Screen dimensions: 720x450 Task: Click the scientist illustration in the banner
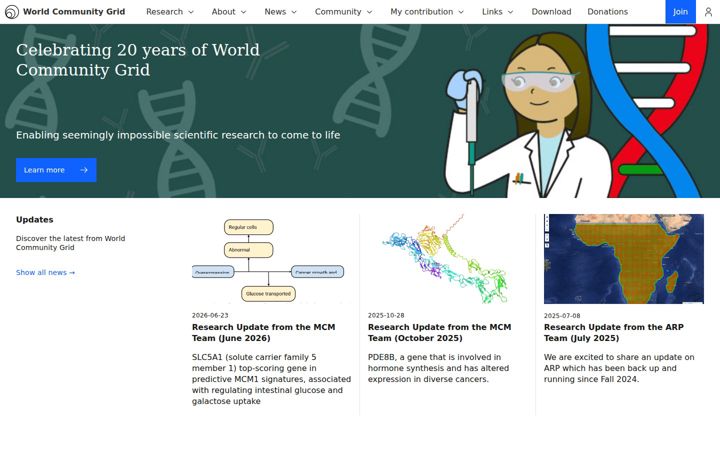[x=528, y=117]
